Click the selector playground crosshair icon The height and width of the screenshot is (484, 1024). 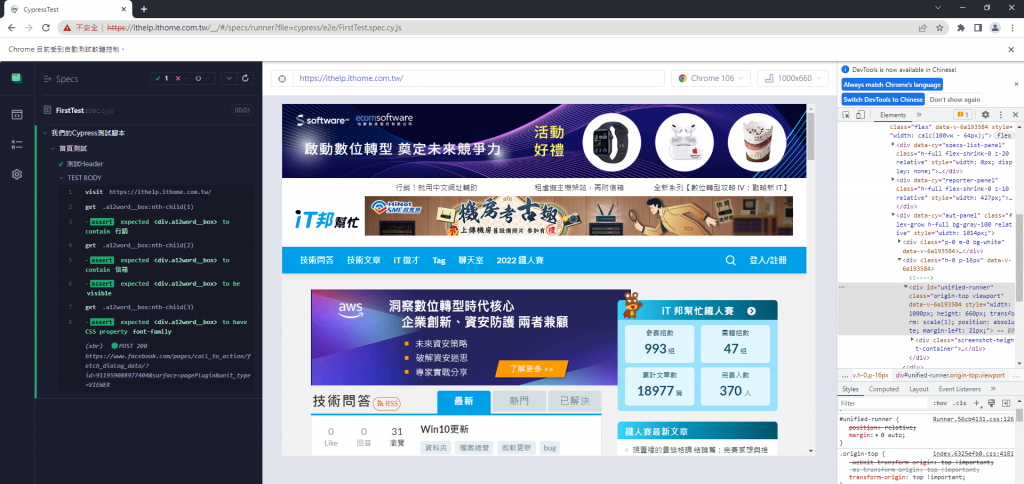282,78
